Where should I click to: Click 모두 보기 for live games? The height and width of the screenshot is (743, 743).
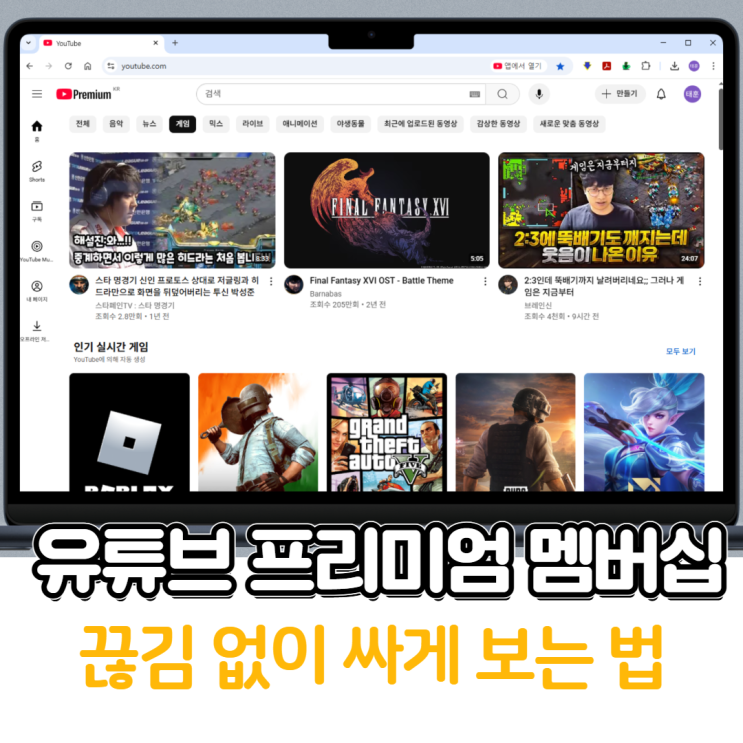[x=680, y=351]
